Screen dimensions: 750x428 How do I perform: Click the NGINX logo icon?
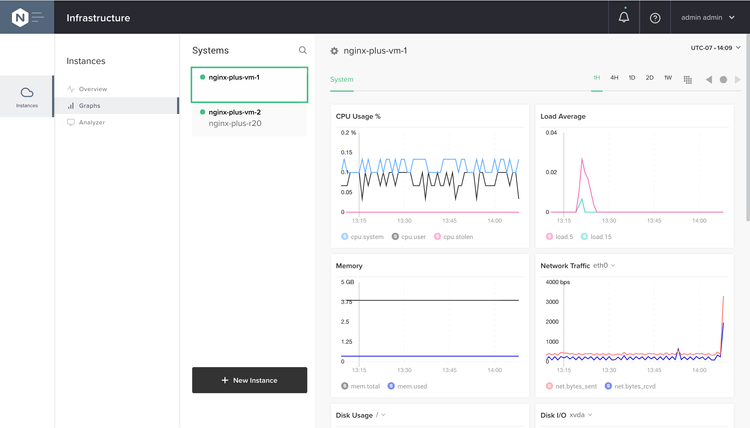pos(19,17)
